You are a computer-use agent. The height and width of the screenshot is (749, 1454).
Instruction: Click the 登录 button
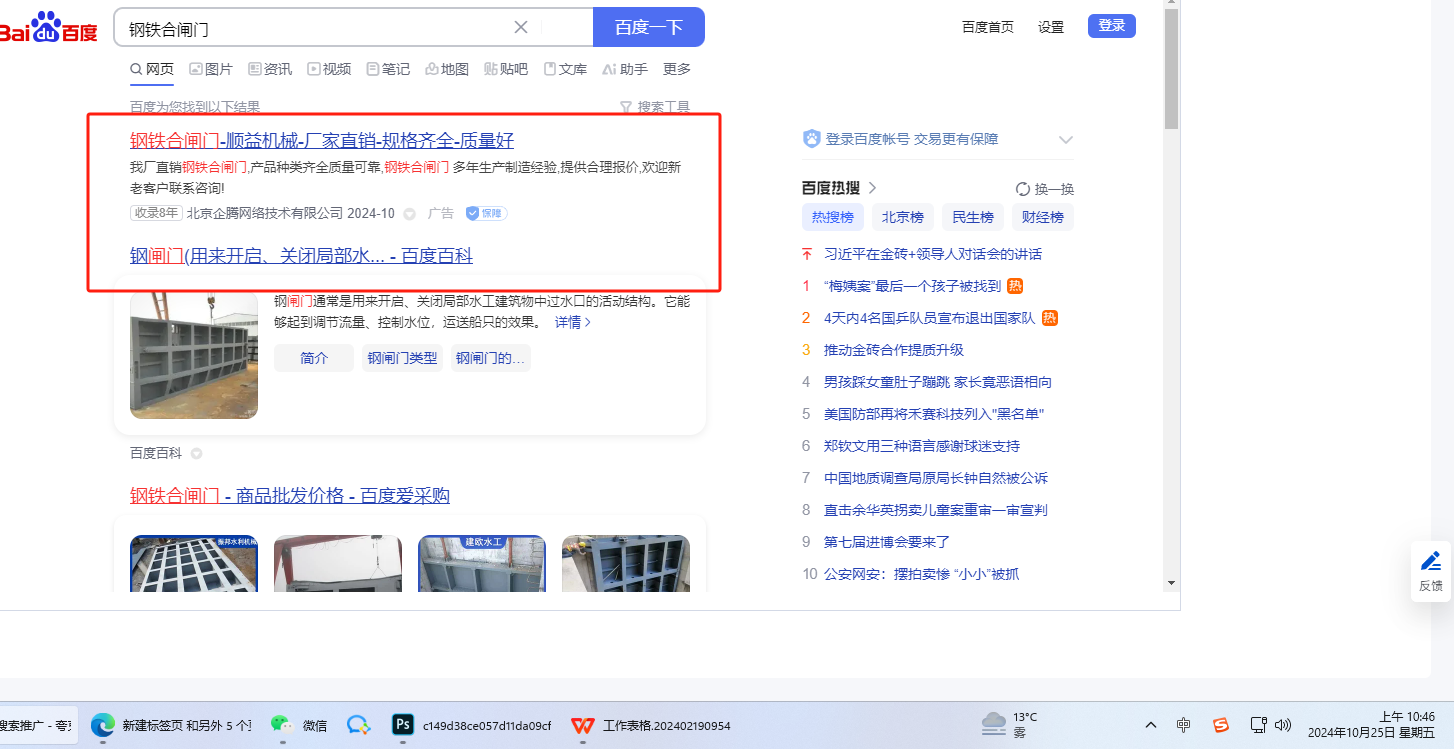pyautogui.click(x=1112, y=26)
